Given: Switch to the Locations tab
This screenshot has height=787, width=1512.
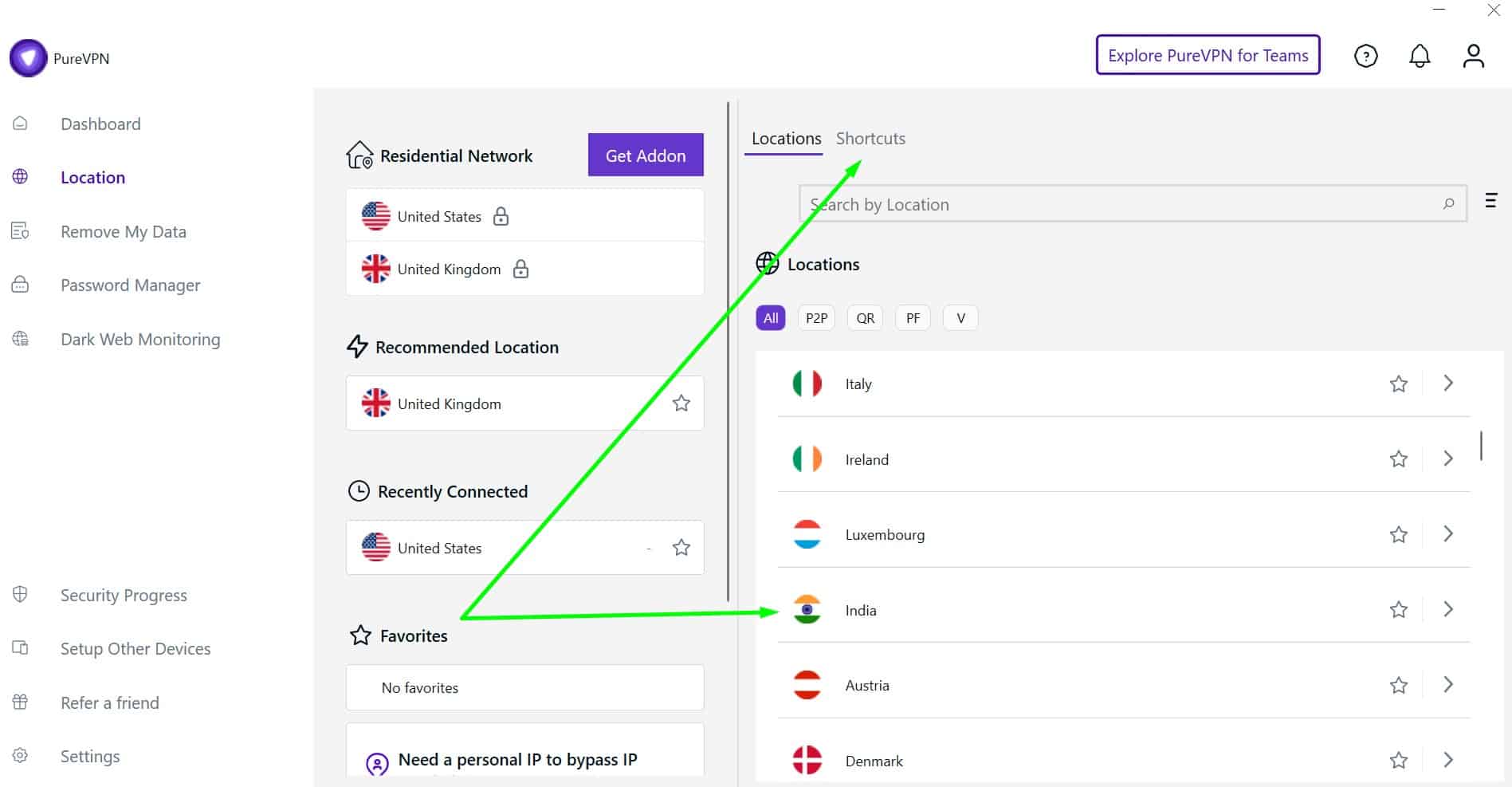Looking at the screenshot, I should point(786,139).
